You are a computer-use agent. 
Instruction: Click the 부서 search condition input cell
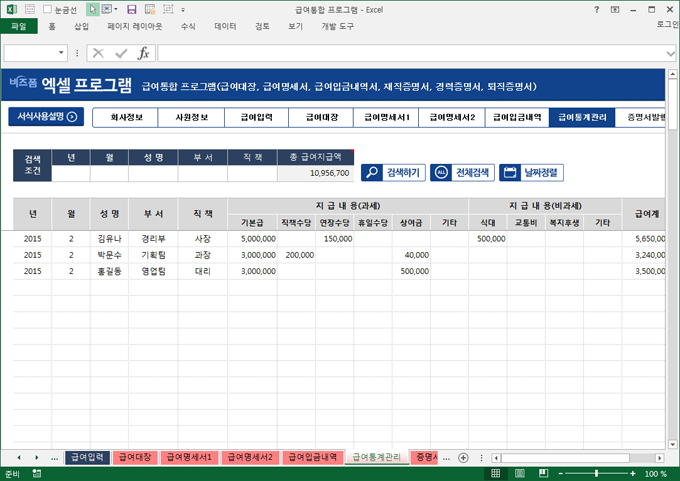(x=202, y=173)
